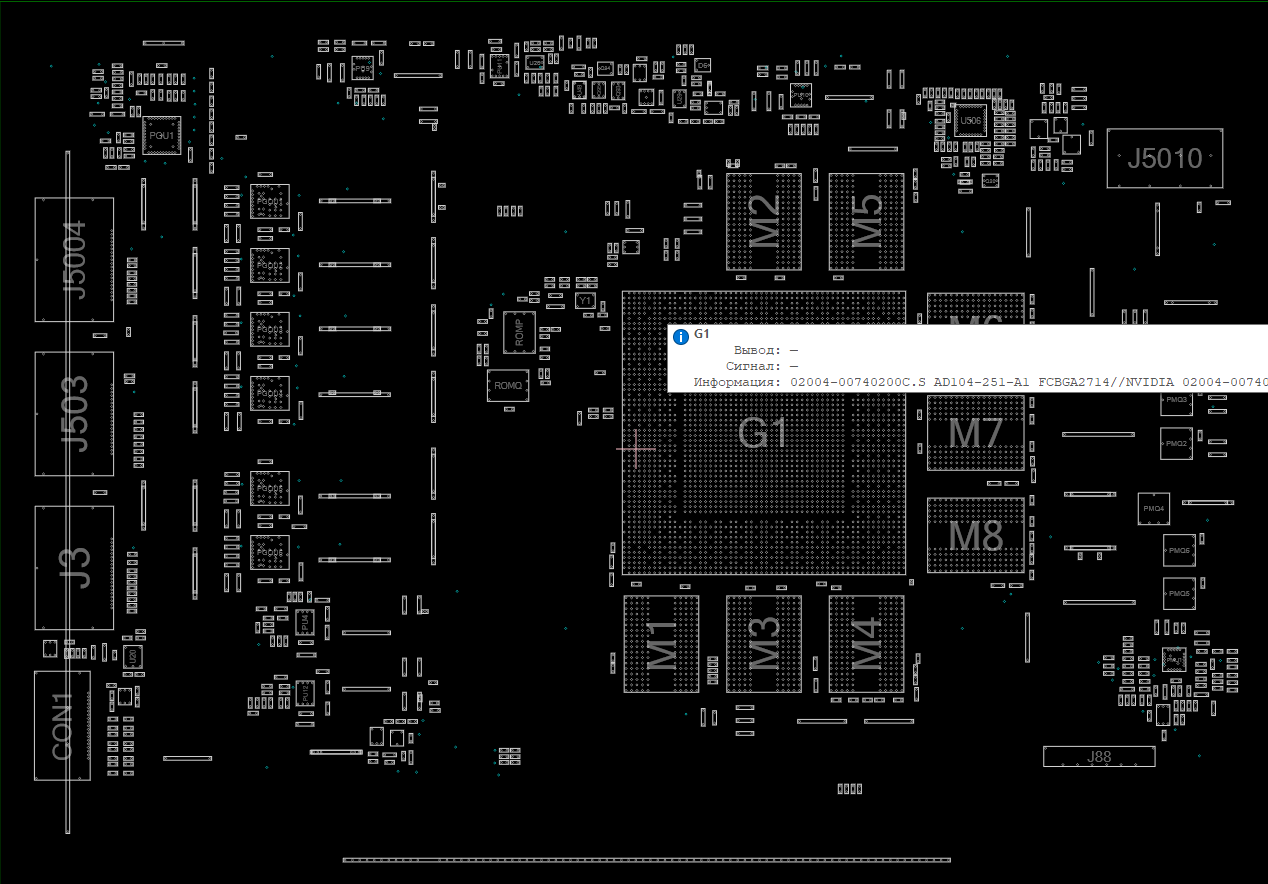
Task: Select memory chip M3
Action: (764, 644)
